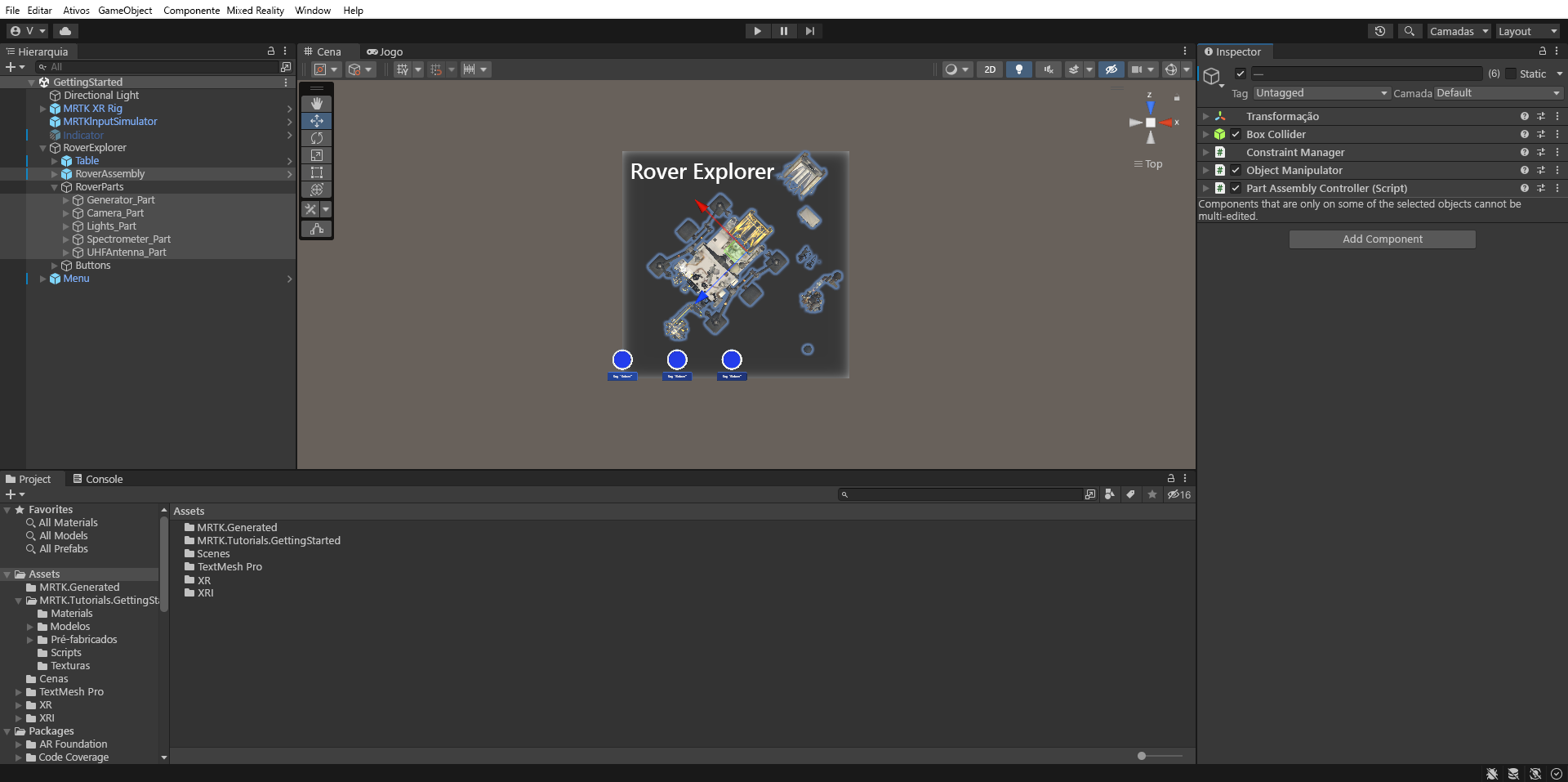Open the Mixed Reality menu
The width and height of the screenshot is (1568, 782).
[x=255, y=11]
